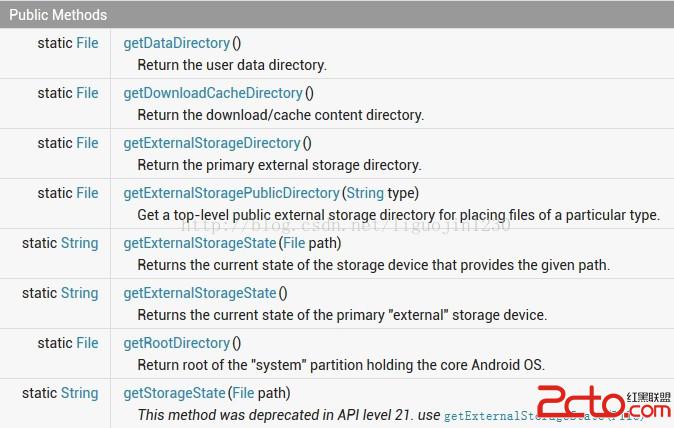The height and width of the screenshot is (428, 674).
Task: Open the getDataDirectory method link
Action: pos(177,43)
